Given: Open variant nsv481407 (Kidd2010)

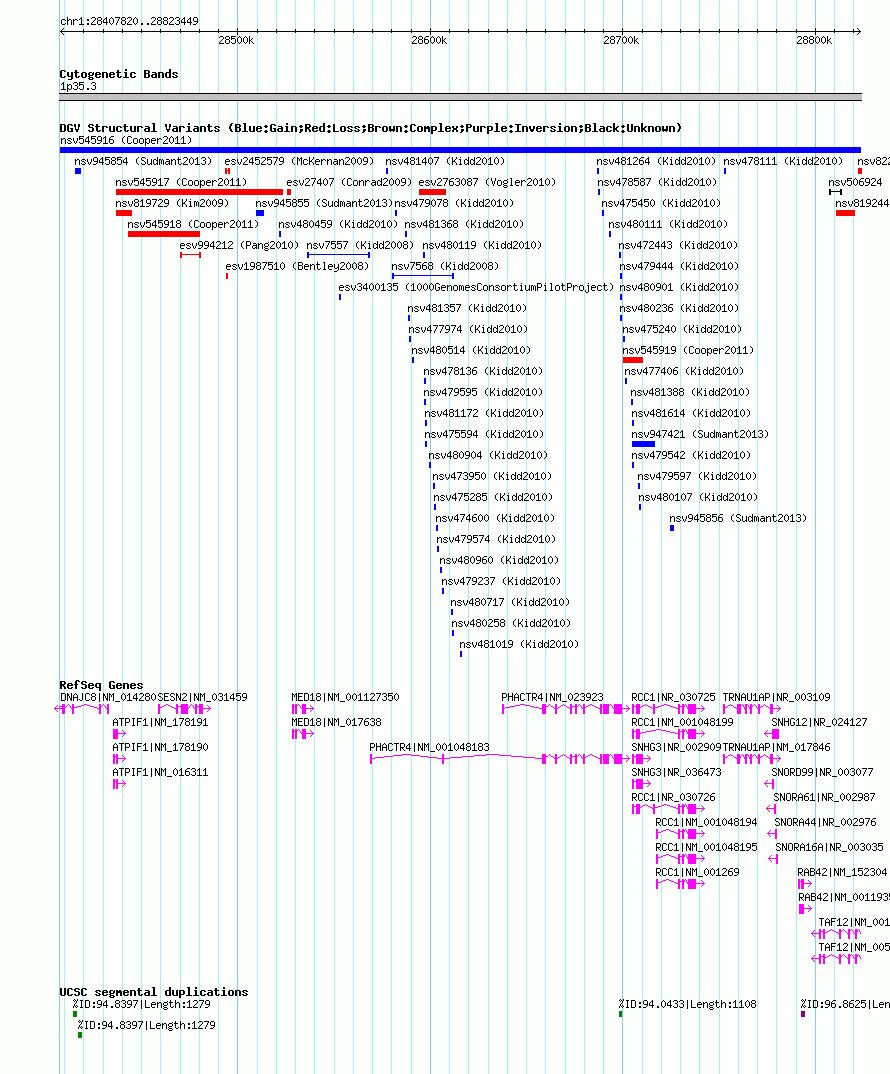Looking at the screenshot, I should [445, 162].
